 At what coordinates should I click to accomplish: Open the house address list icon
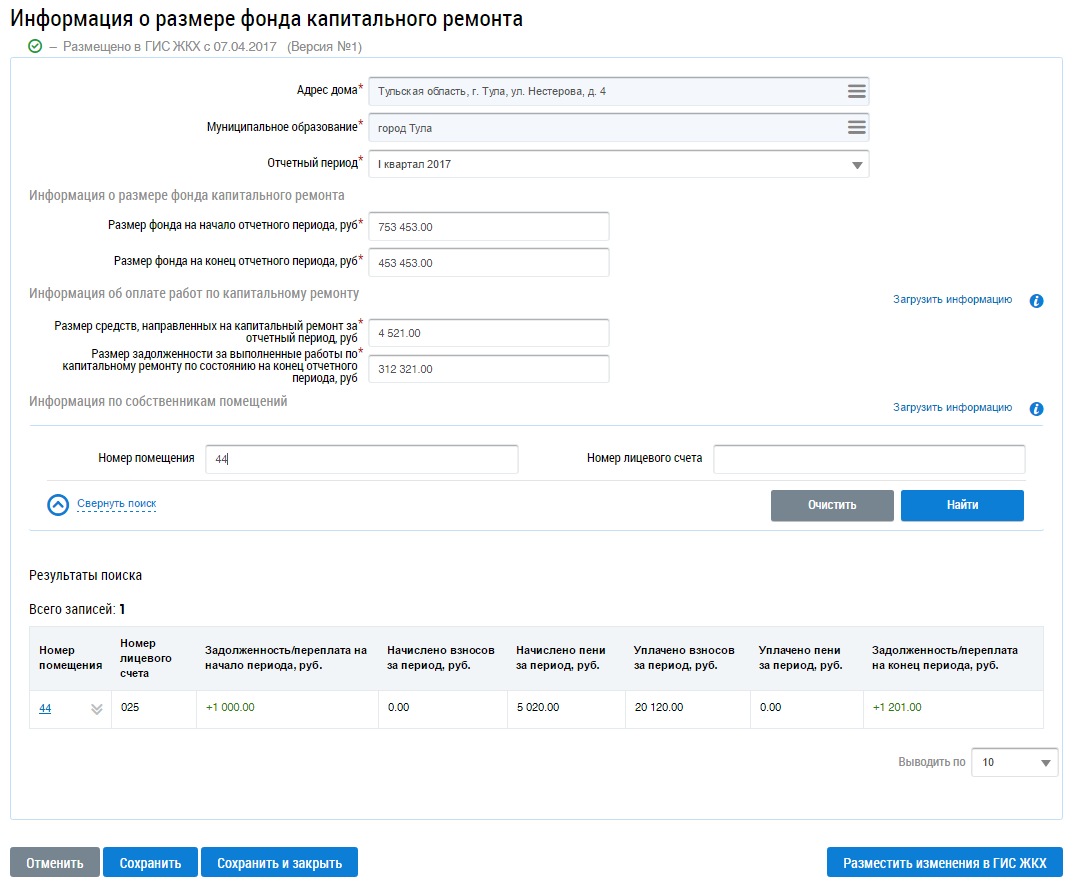click(x=856, y=91)
